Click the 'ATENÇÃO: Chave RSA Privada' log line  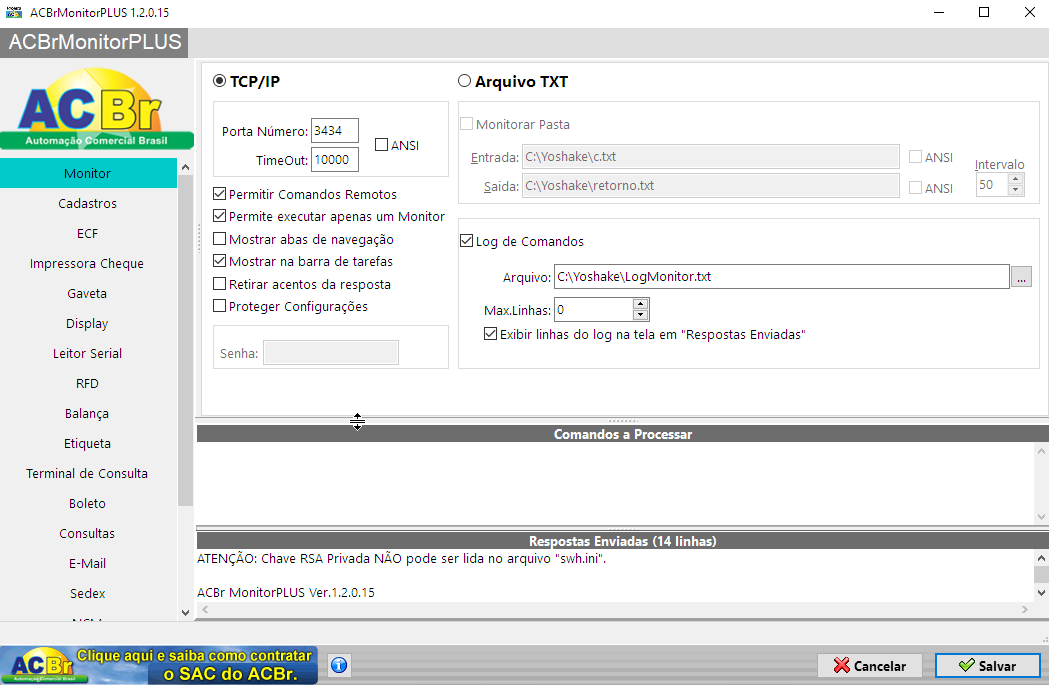(x=401, y=559)
